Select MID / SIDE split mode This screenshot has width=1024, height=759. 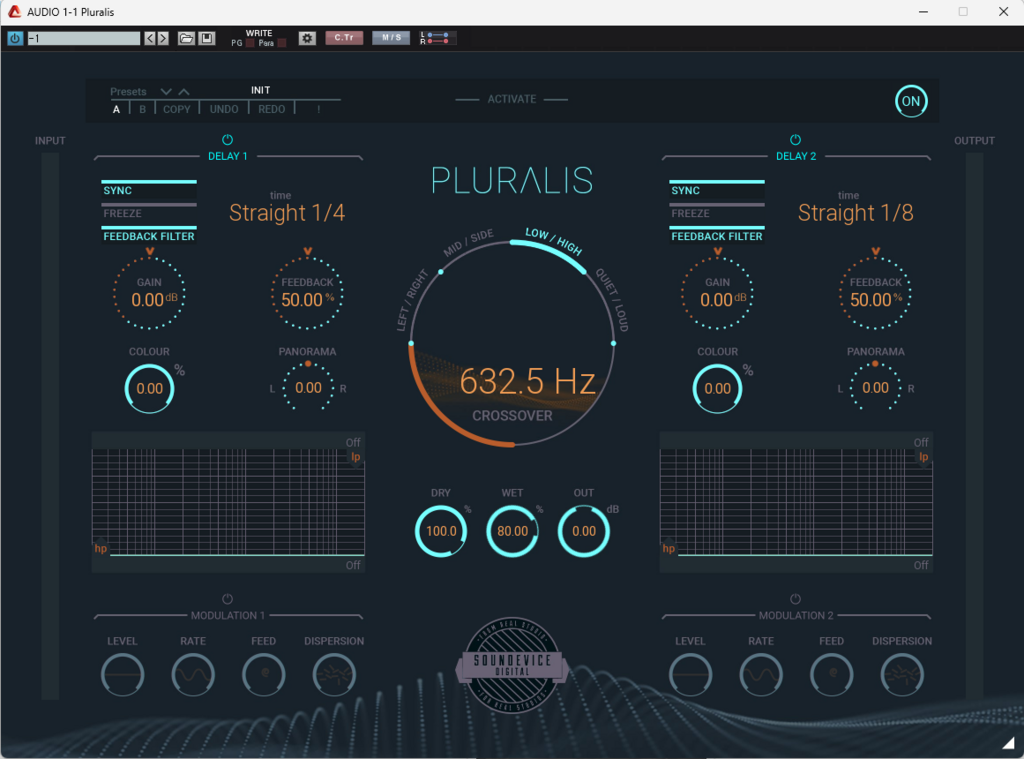(x=468, y=243)
